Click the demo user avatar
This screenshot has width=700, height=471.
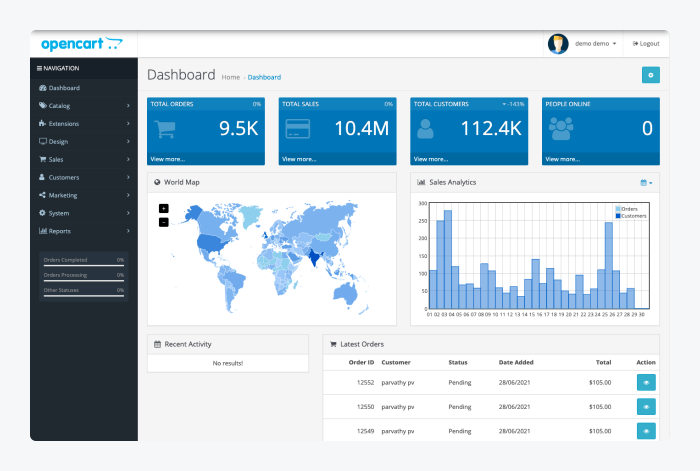[557, 44]
